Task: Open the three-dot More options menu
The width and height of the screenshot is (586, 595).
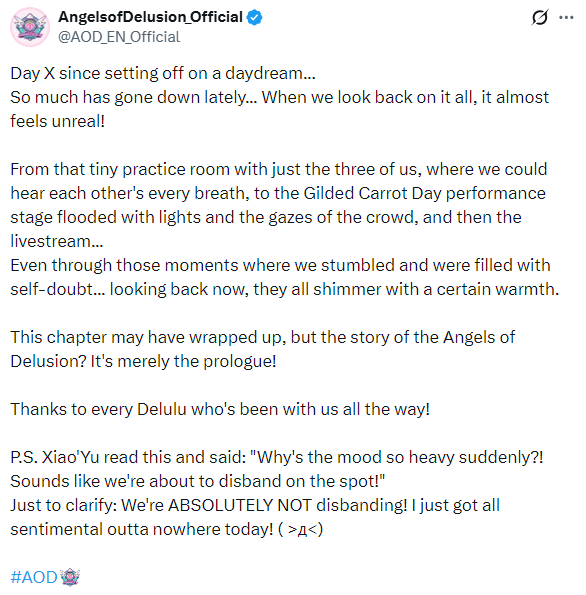Action: point(566,17)
